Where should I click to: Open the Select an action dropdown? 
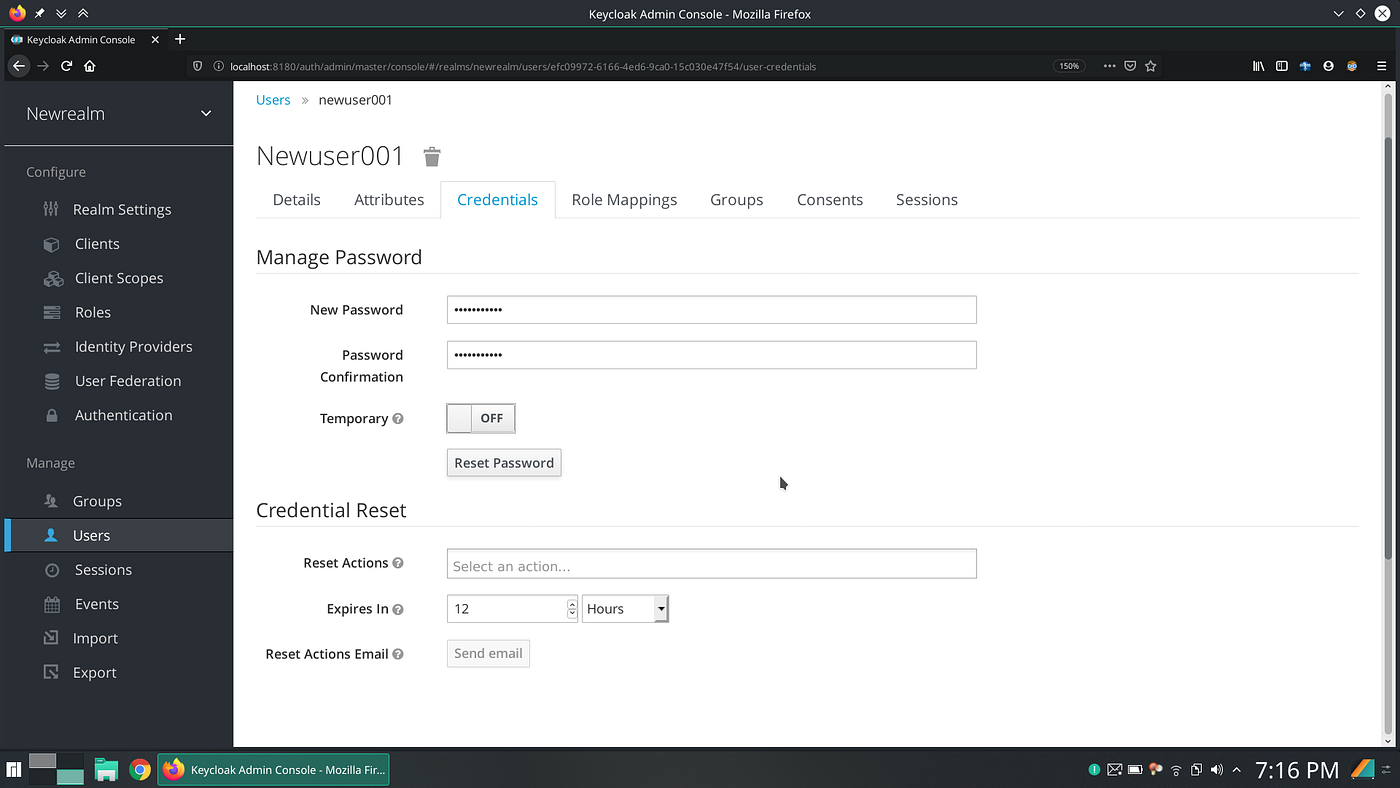(x=711, y=563)
